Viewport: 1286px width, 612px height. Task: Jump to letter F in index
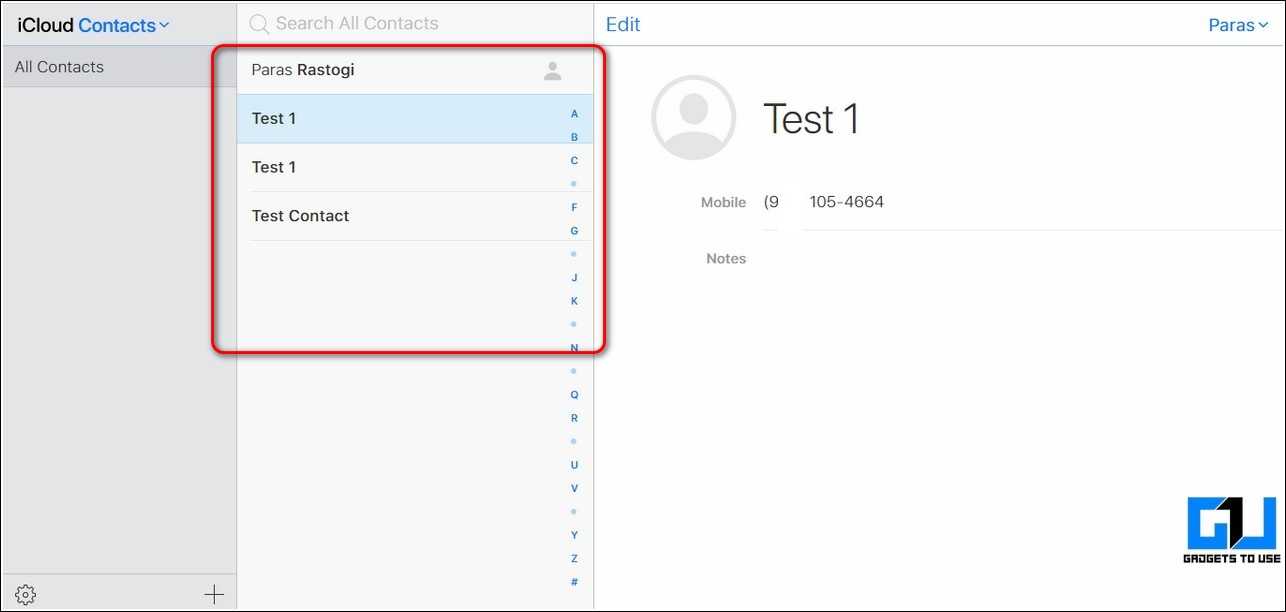point(574,207)
